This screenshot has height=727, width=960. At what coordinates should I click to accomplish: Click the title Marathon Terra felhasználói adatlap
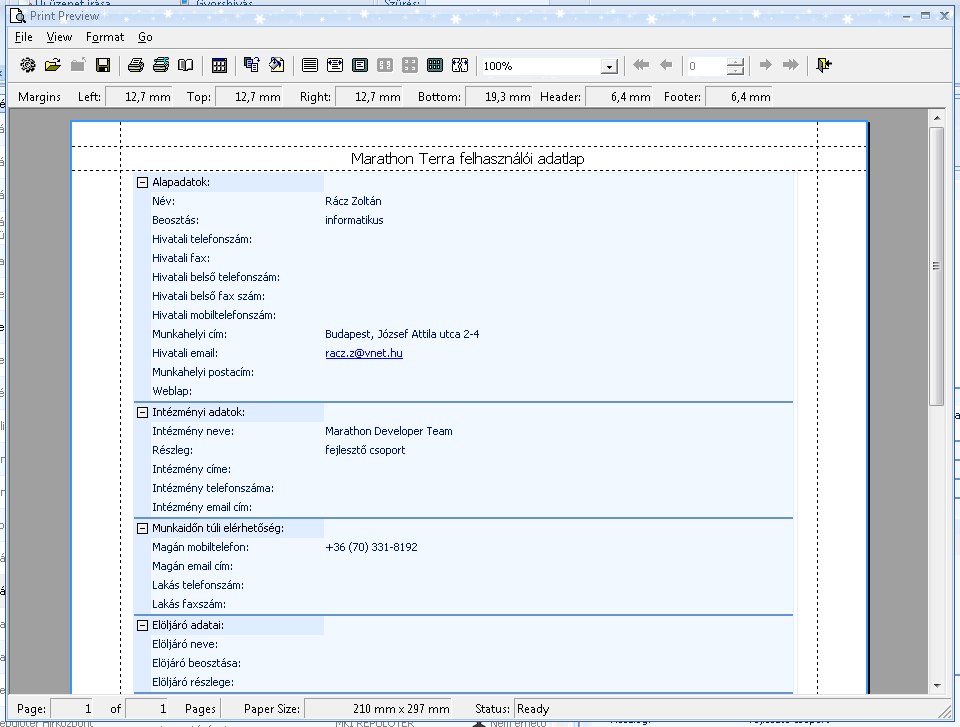click(468, 159)
